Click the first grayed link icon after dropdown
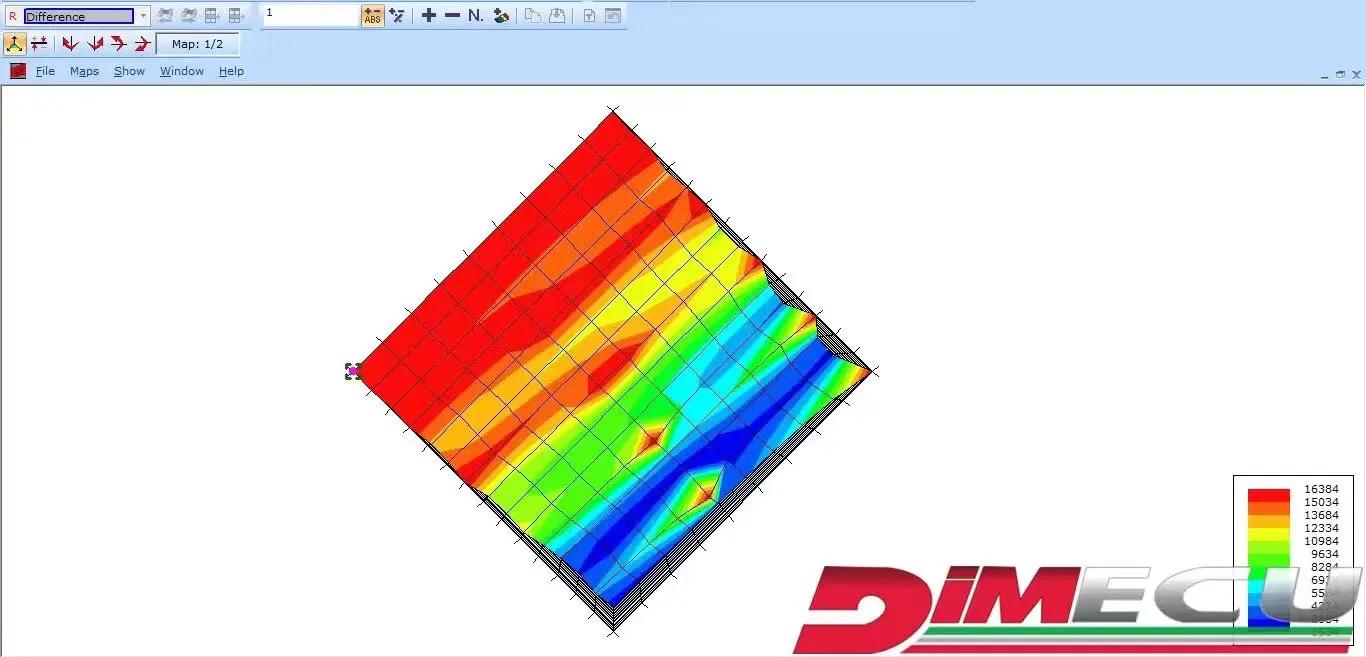This screenshot has width=1366, height=657. click(x=165, y=16)
